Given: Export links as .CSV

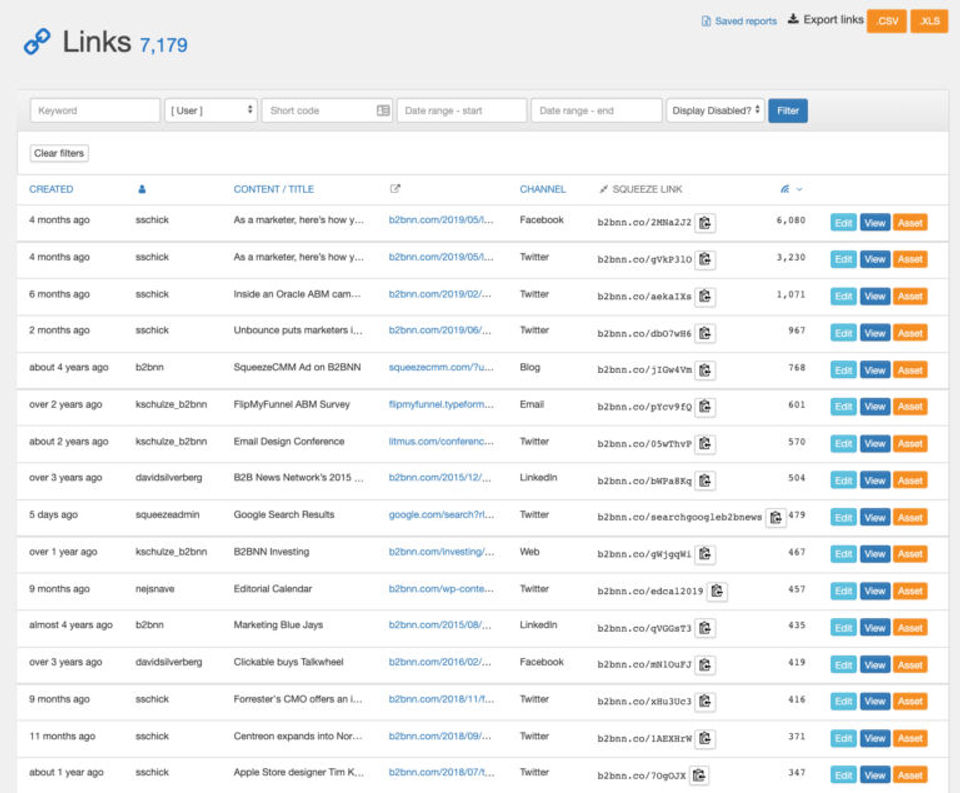Looking at the screenshot, I should [887, 21].
